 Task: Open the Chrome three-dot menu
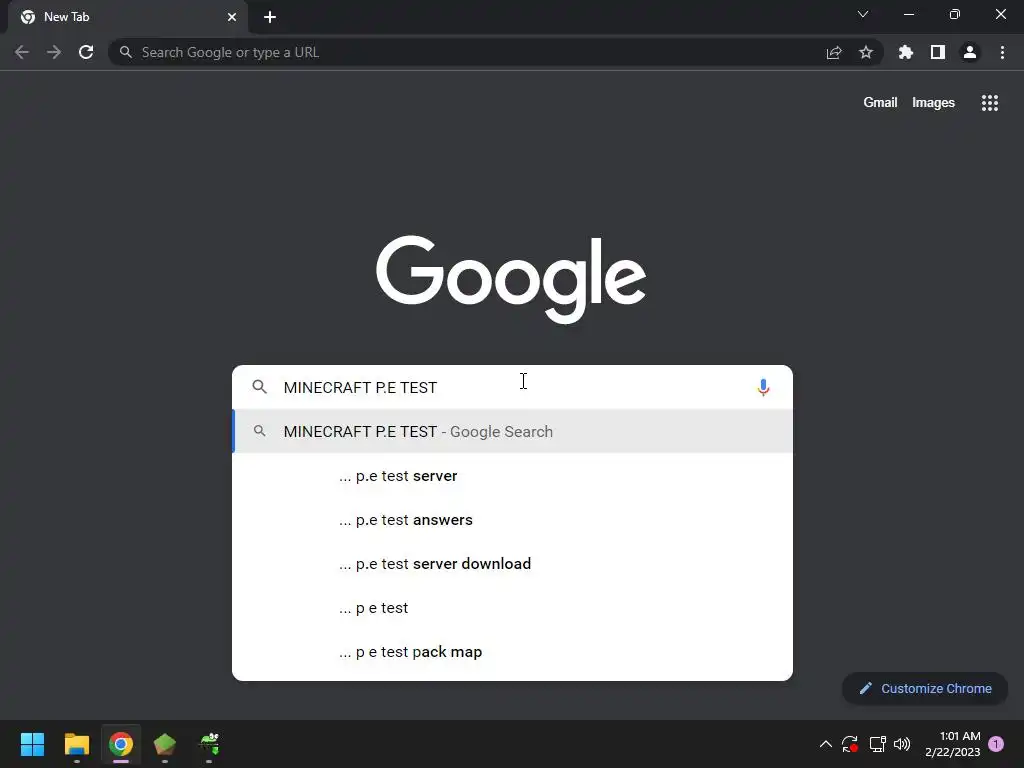click(1002, 52)
